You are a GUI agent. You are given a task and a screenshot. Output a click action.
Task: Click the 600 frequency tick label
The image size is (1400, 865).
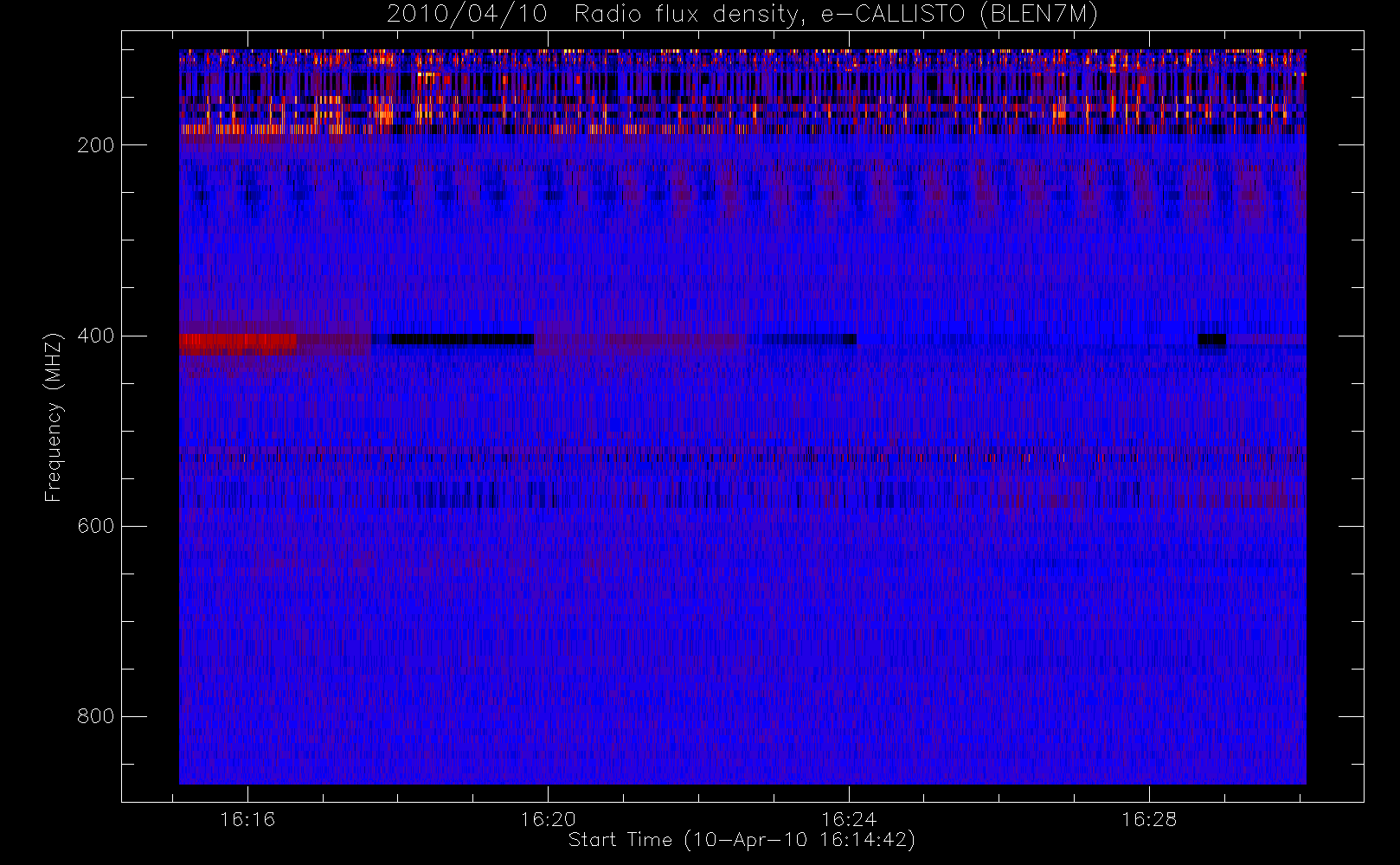pyautogui.click(x=95, y=526)
